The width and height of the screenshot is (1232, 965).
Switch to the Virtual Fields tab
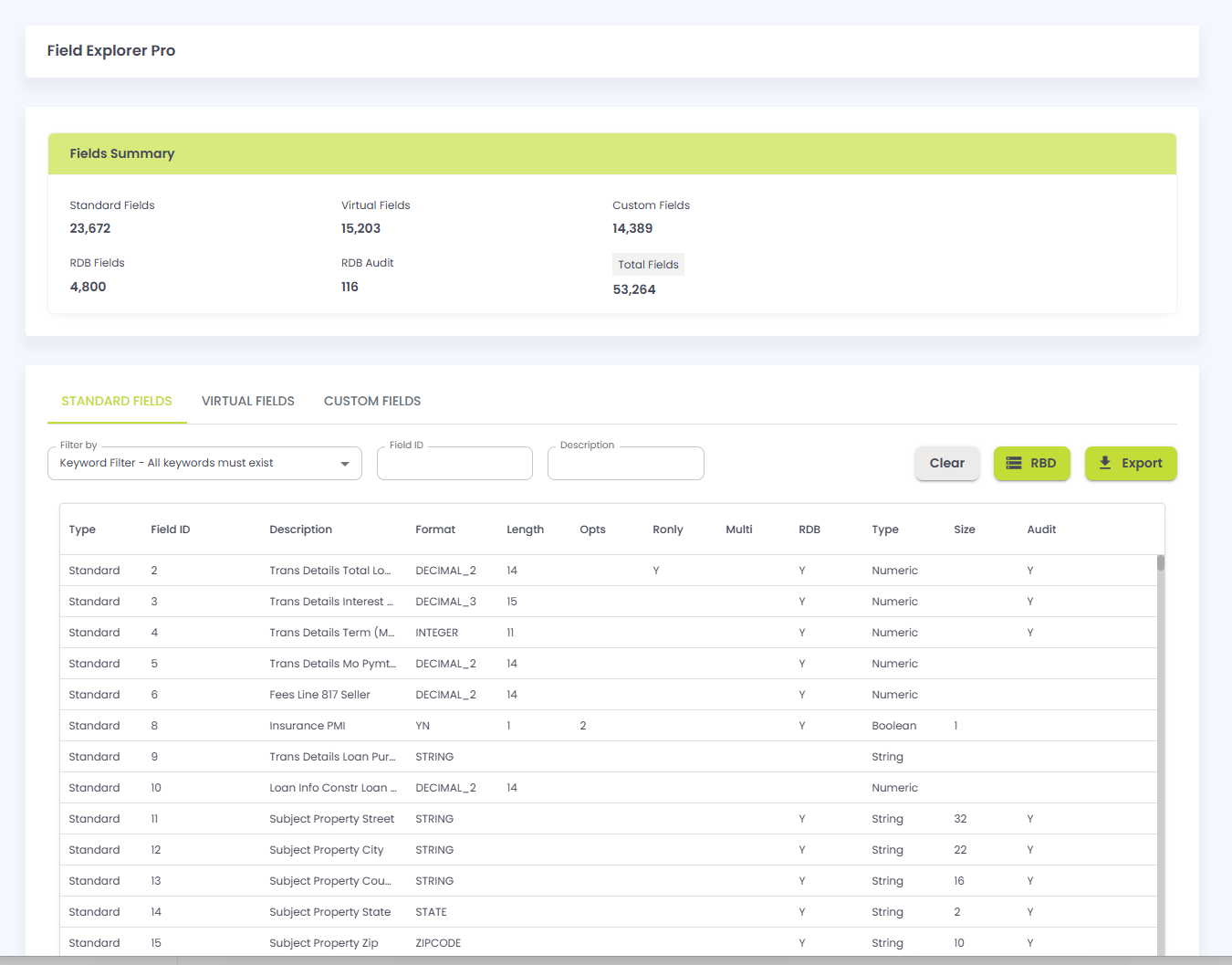(x=248, y=401)
